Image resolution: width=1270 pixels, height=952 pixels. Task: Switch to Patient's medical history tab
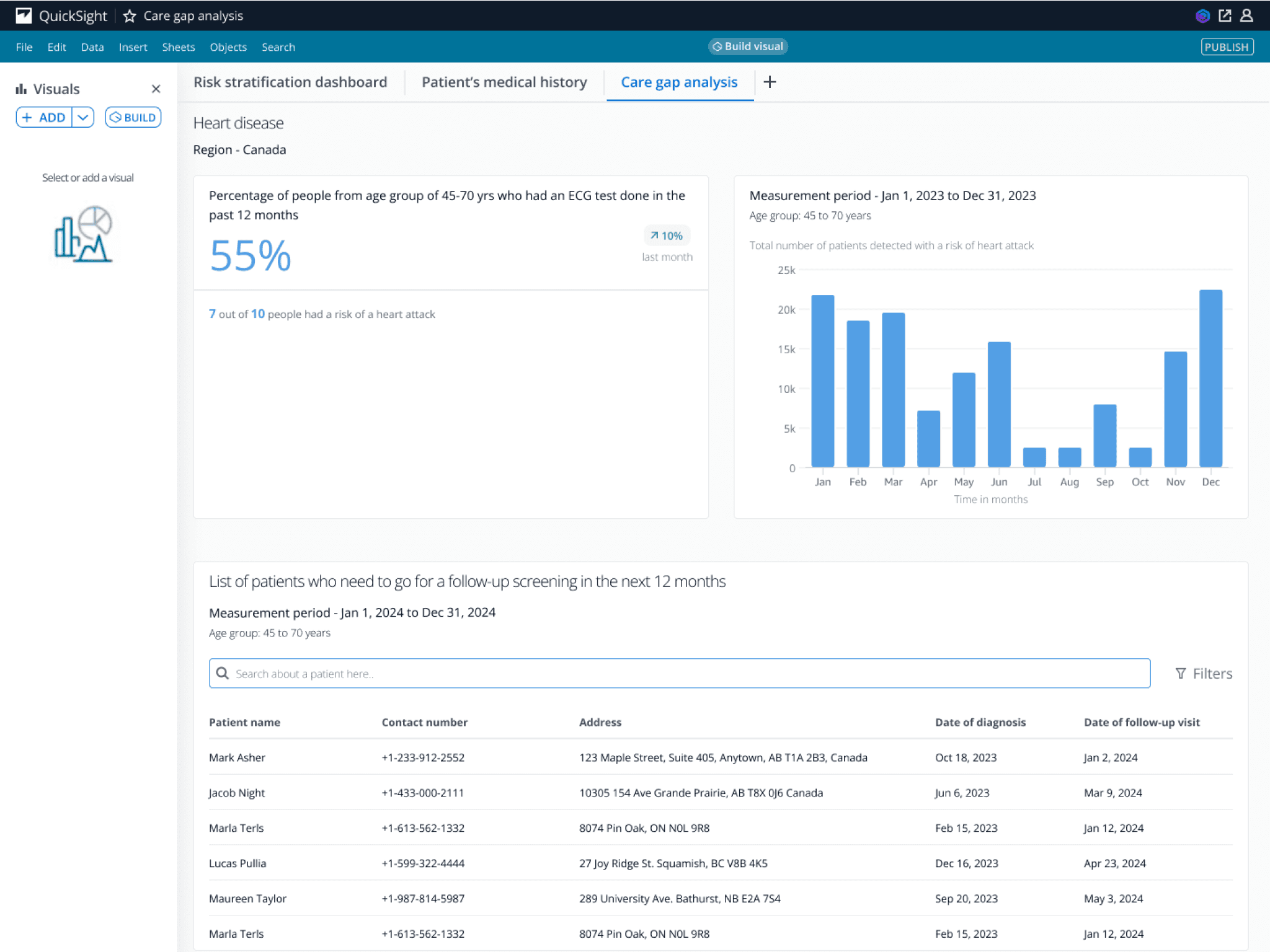[x=504, y=82]
